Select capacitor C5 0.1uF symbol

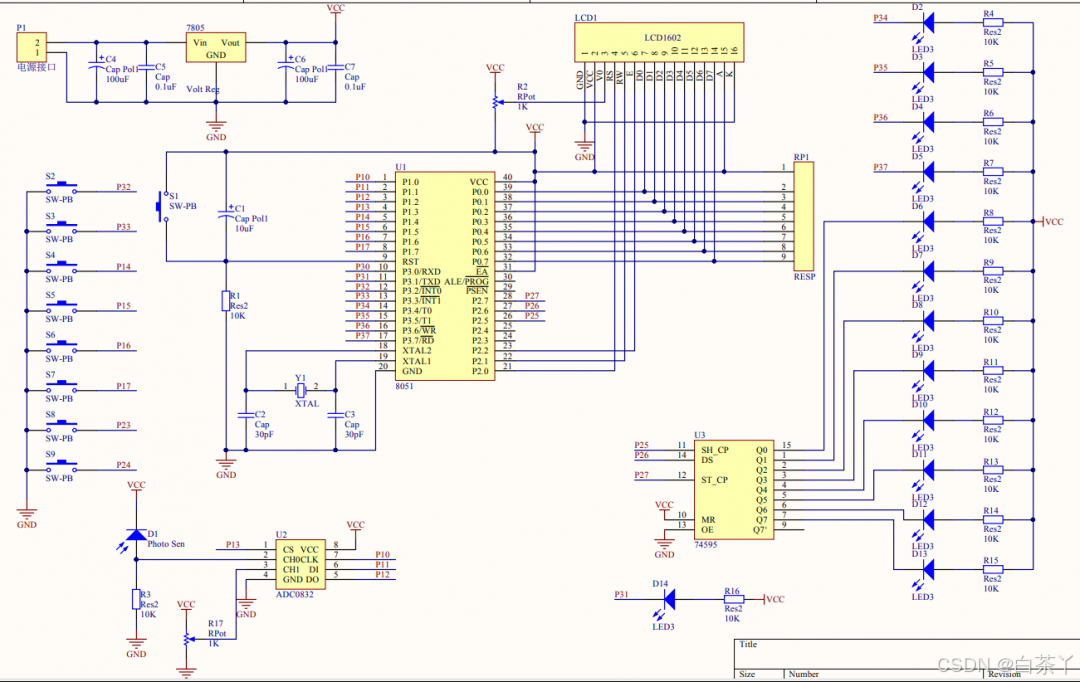(x=146, y=68)
